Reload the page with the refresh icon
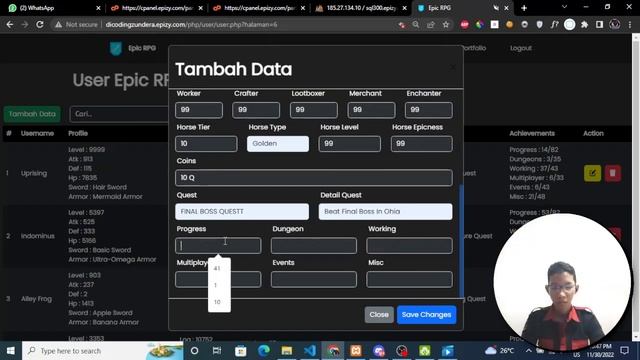This screenshot has width=640, height=360. point(40,25)
